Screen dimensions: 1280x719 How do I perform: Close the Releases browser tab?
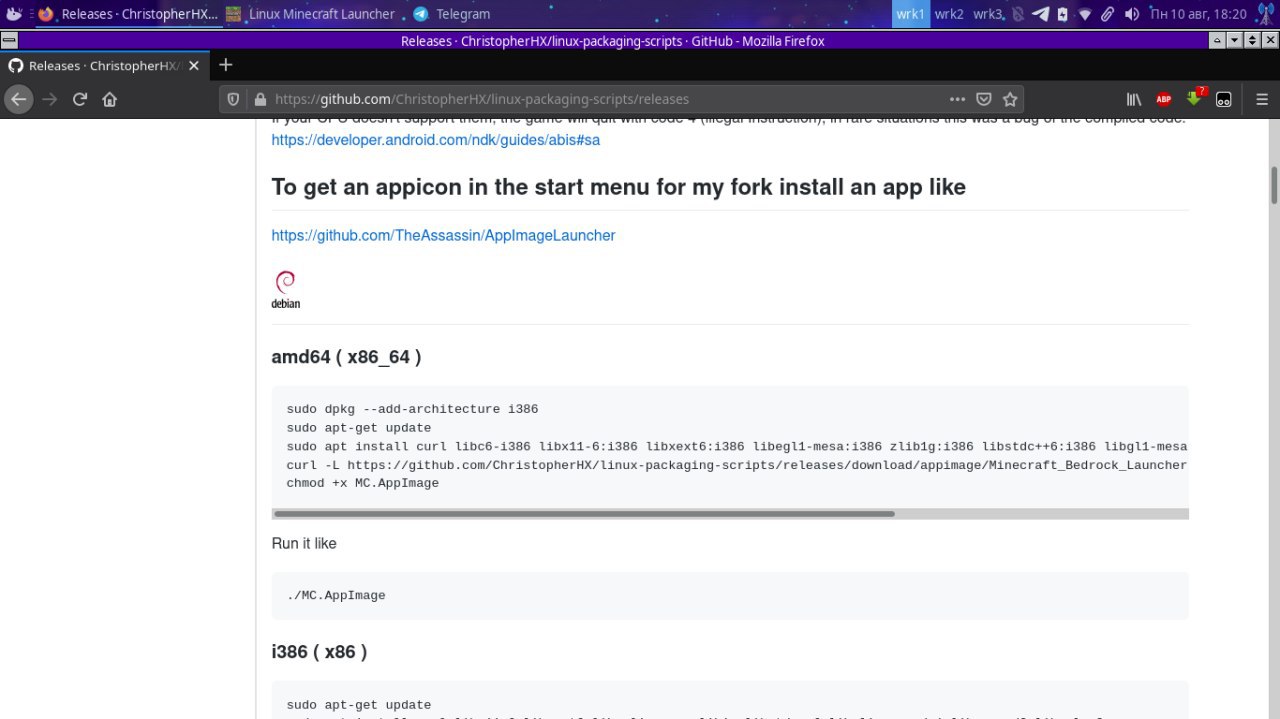coord(194,66)
